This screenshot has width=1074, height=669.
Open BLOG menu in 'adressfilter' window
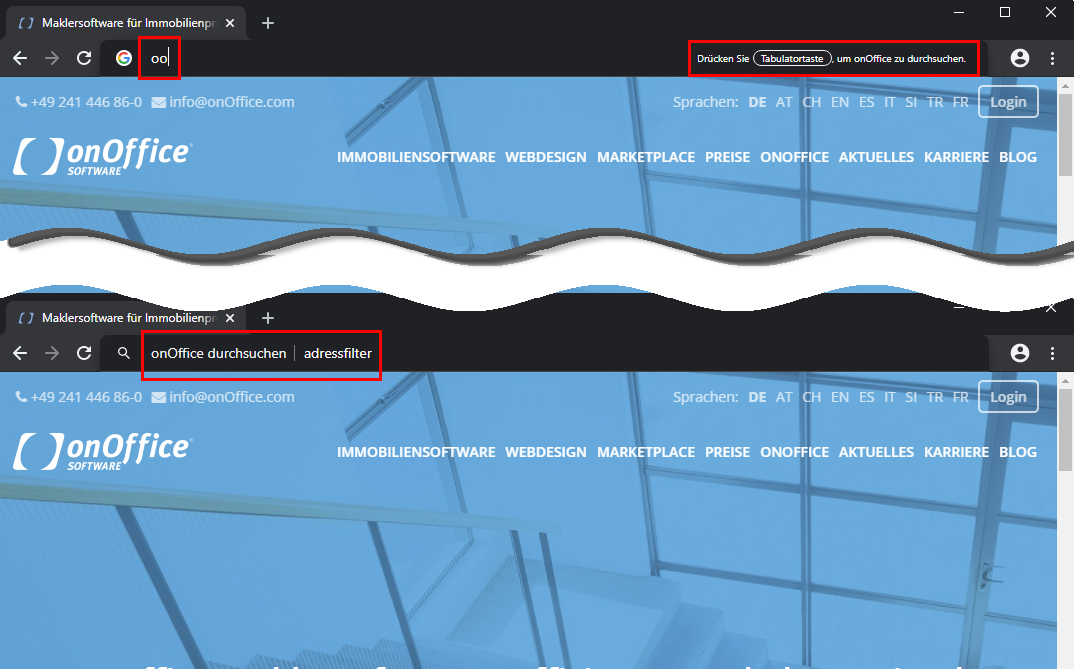pos(1018,452)
